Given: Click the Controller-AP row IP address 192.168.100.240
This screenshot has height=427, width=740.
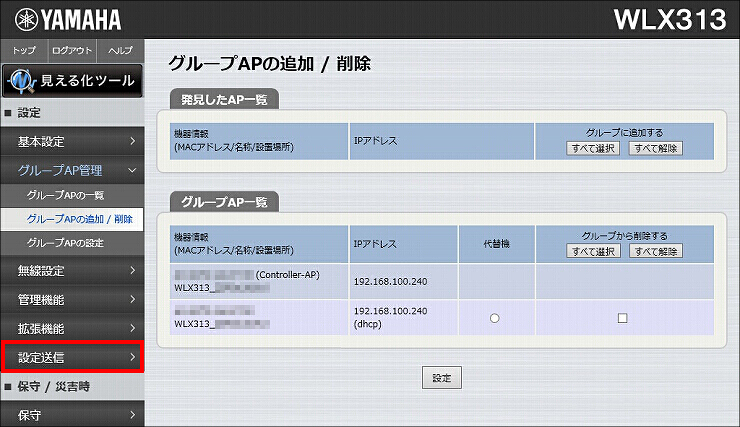Looking at the screenshot, I should (390, 282).
